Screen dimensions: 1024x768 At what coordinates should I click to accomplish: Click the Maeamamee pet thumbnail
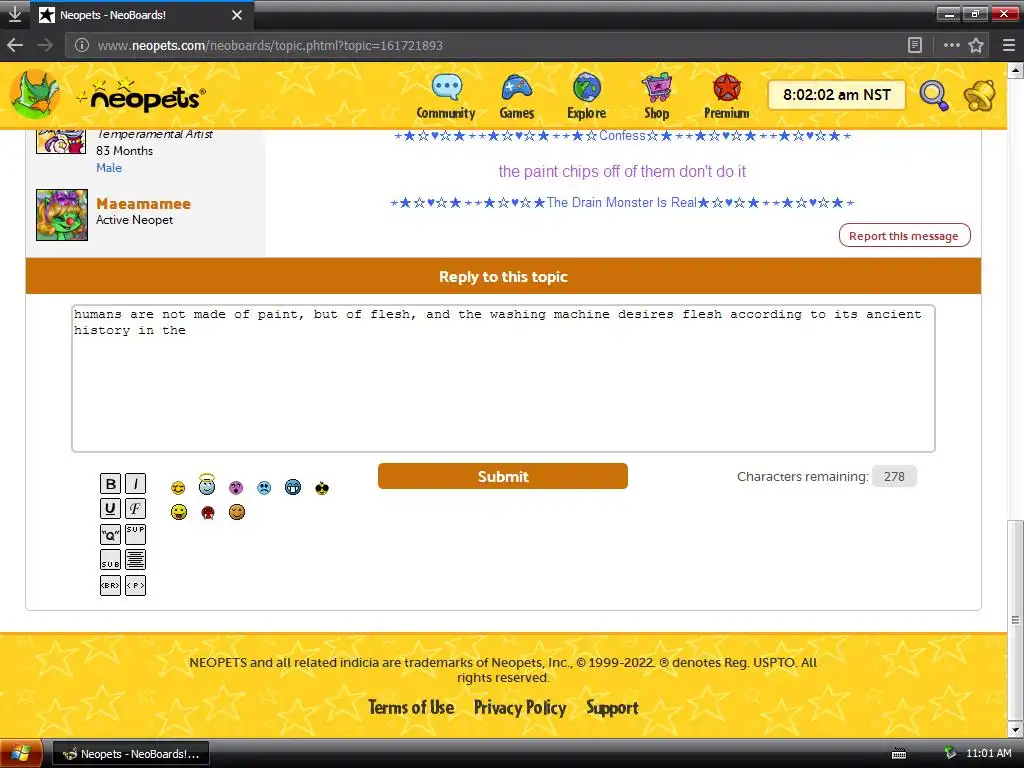[62, 215]
